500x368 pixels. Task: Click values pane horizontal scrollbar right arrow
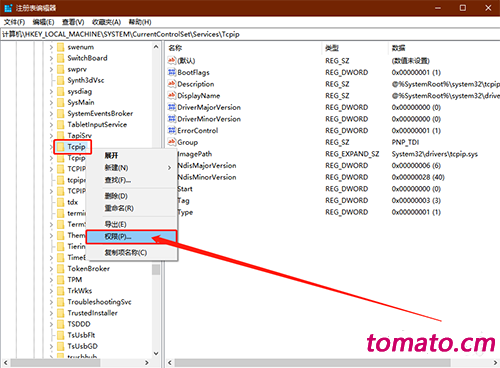coord(495,362)
